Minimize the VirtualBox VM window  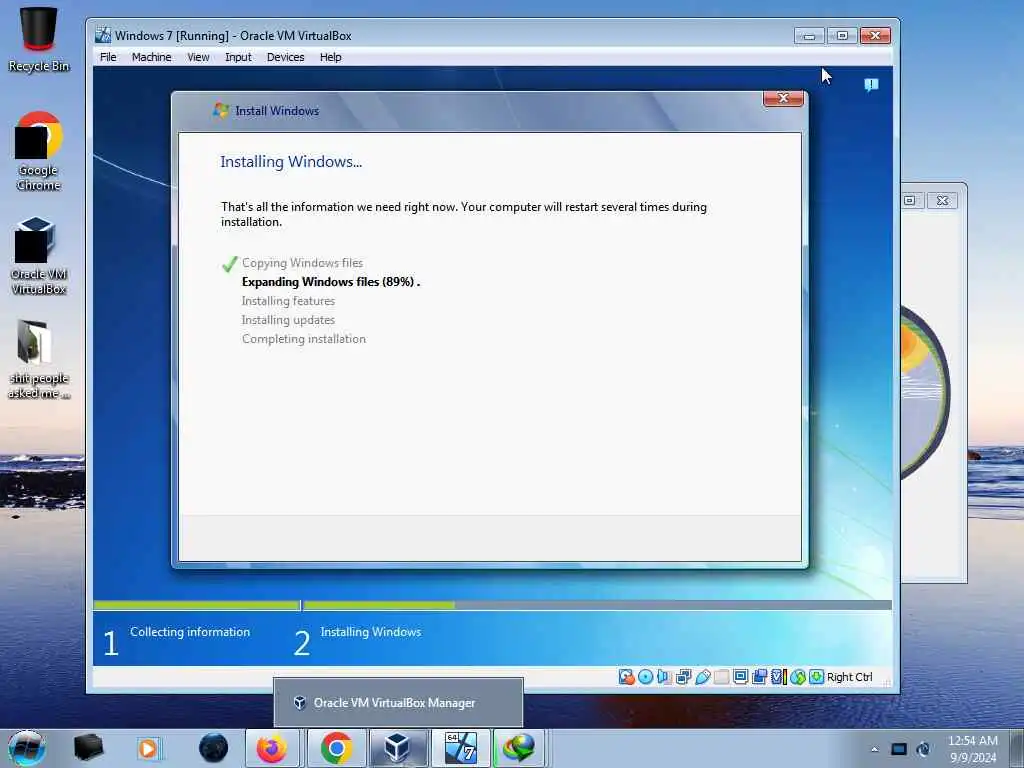tap(809, 36)
